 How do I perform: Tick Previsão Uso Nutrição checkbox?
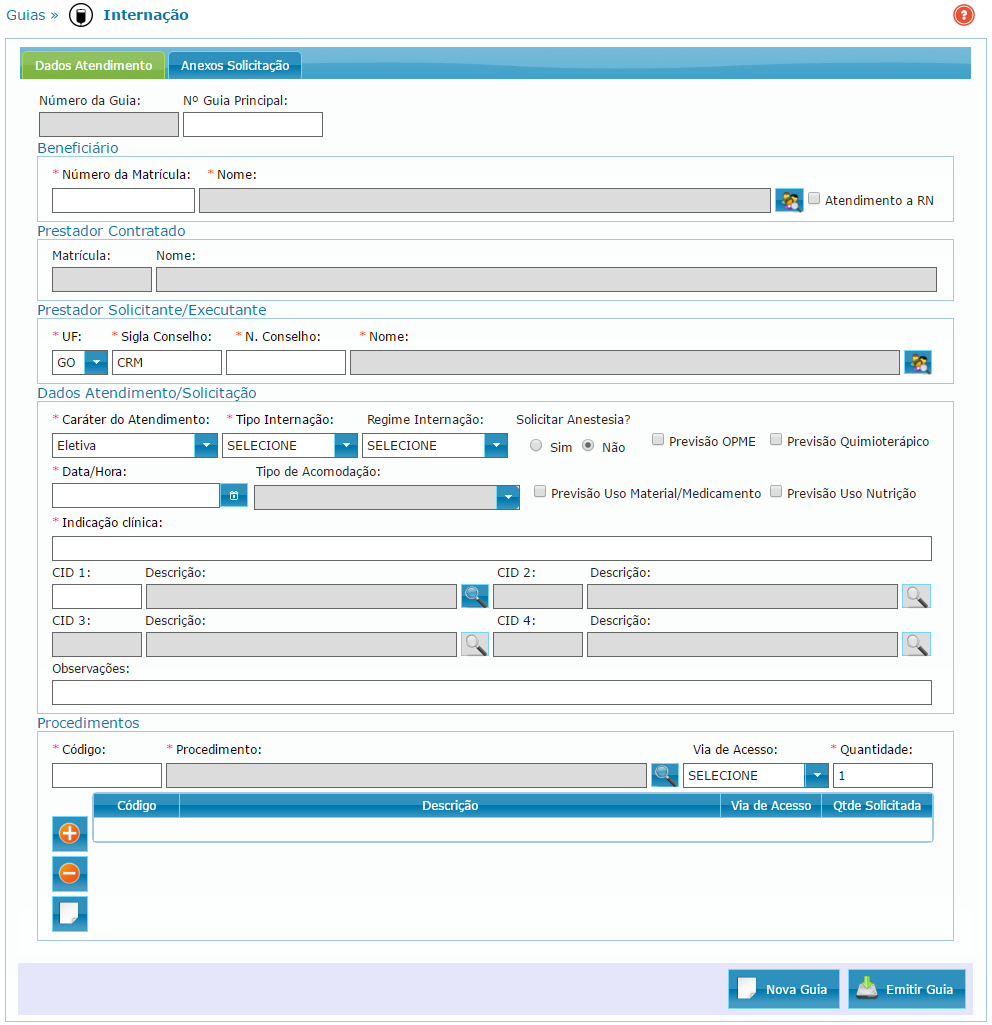776,492
